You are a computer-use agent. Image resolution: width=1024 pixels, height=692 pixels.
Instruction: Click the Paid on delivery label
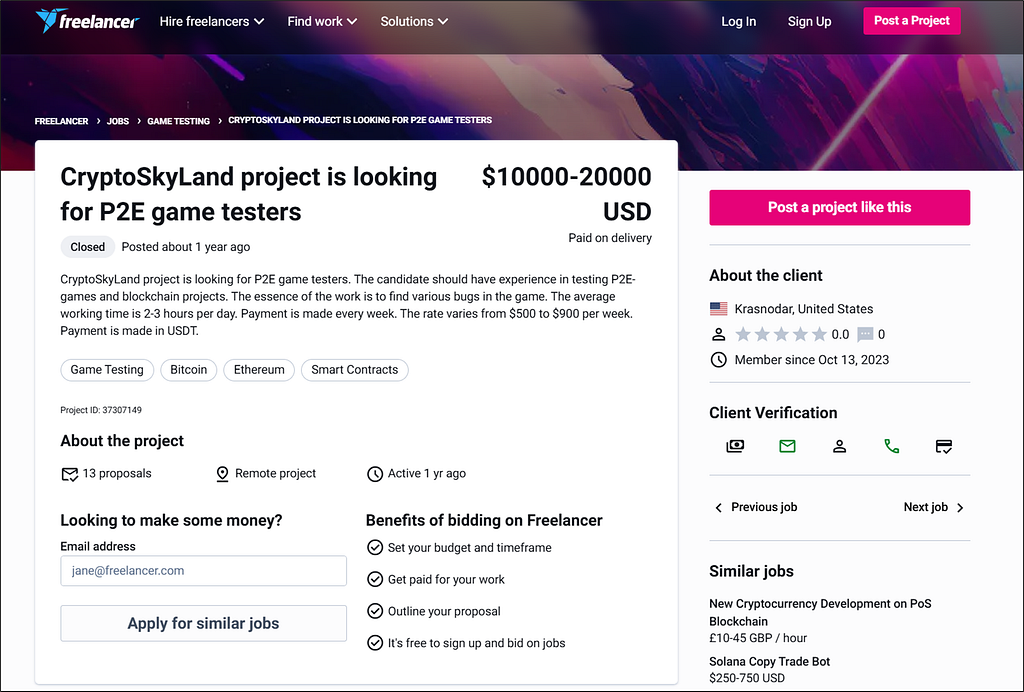pos(610,238)
